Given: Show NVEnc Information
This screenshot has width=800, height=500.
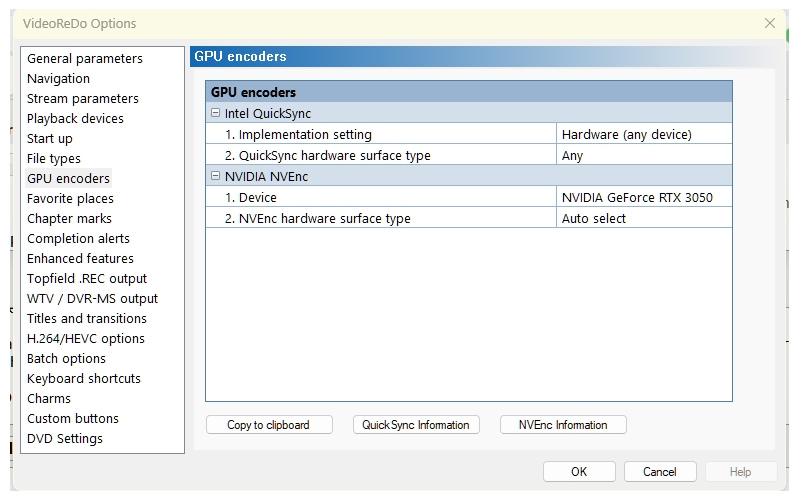Looking at the screenshot, I should pyautogui.click(x=563, y=424).
